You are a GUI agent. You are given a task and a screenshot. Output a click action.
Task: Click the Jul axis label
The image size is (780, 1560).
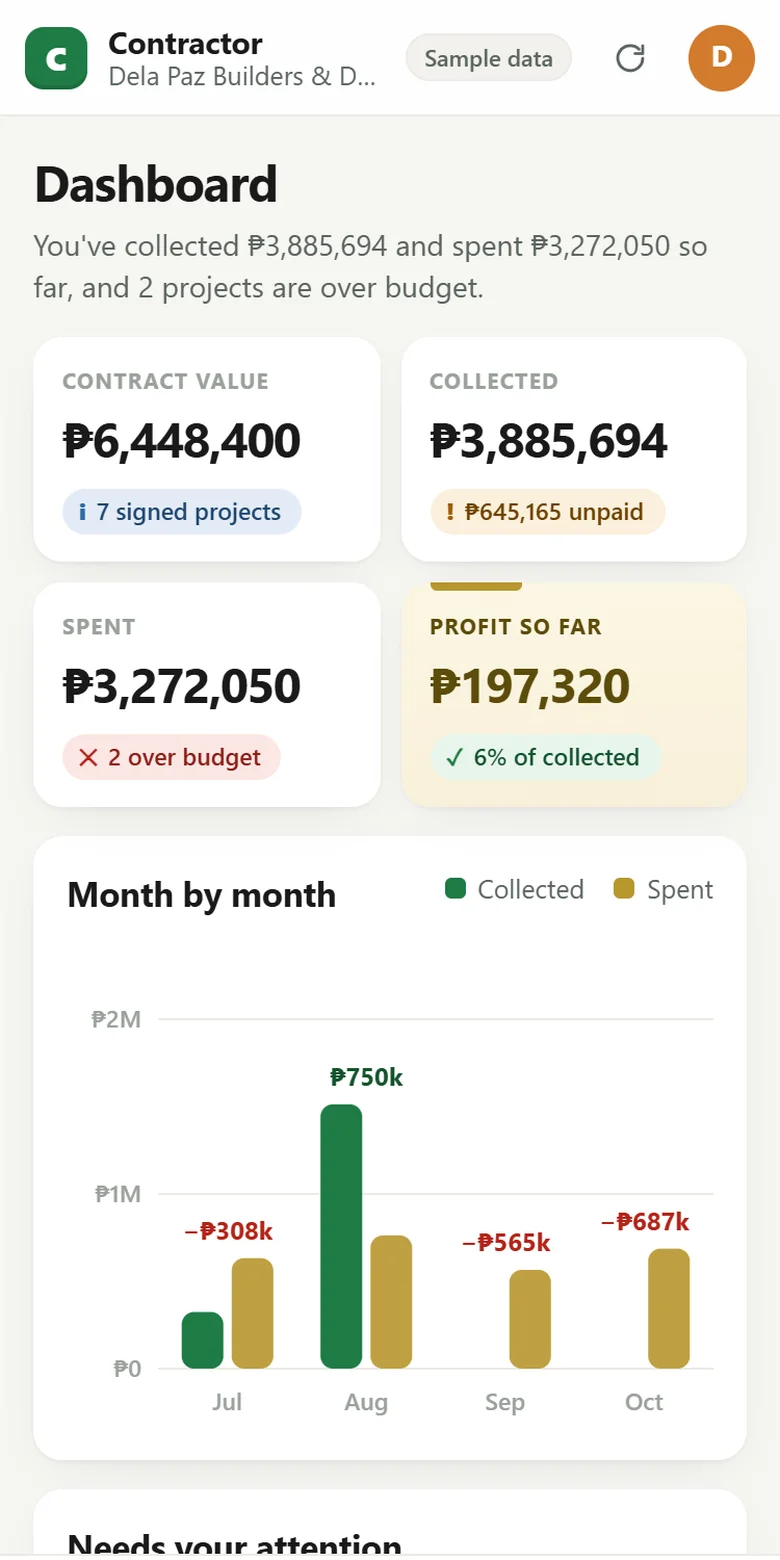227,1402
